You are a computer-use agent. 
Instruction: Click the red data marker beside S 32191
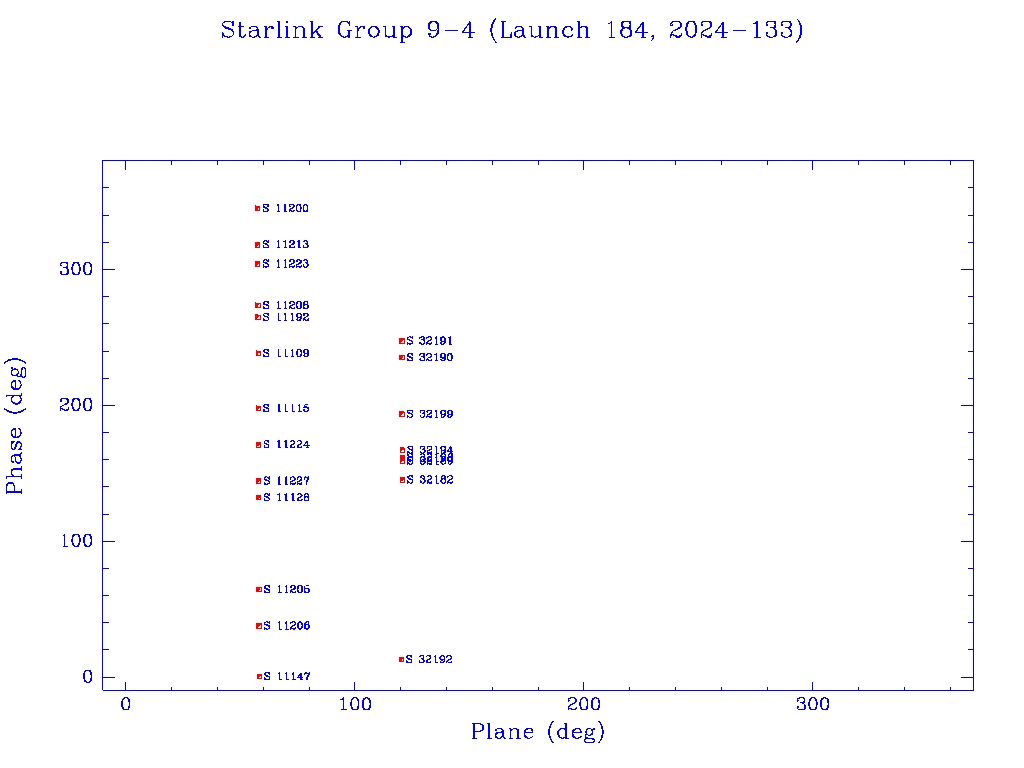tap(402, 341)
